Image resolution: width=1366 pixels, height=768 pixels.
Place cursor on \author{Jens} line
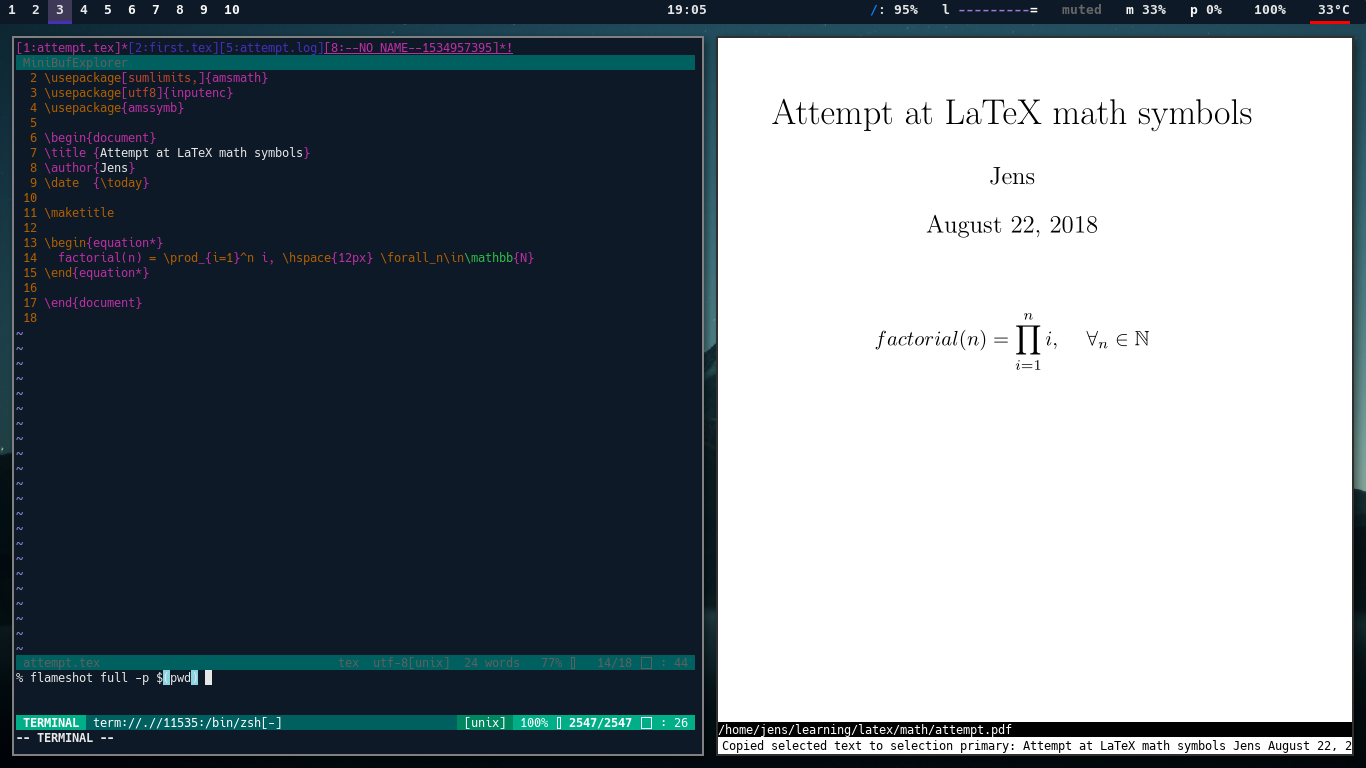pyautogui.click(x=89, y=168)
